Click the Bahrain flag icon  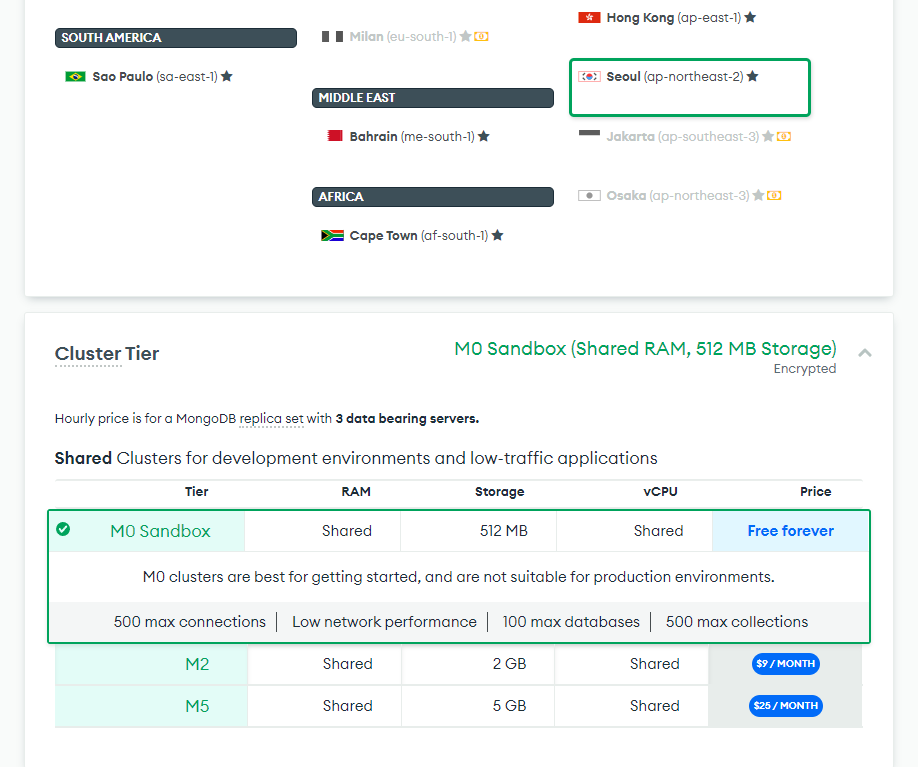point(334,136)
